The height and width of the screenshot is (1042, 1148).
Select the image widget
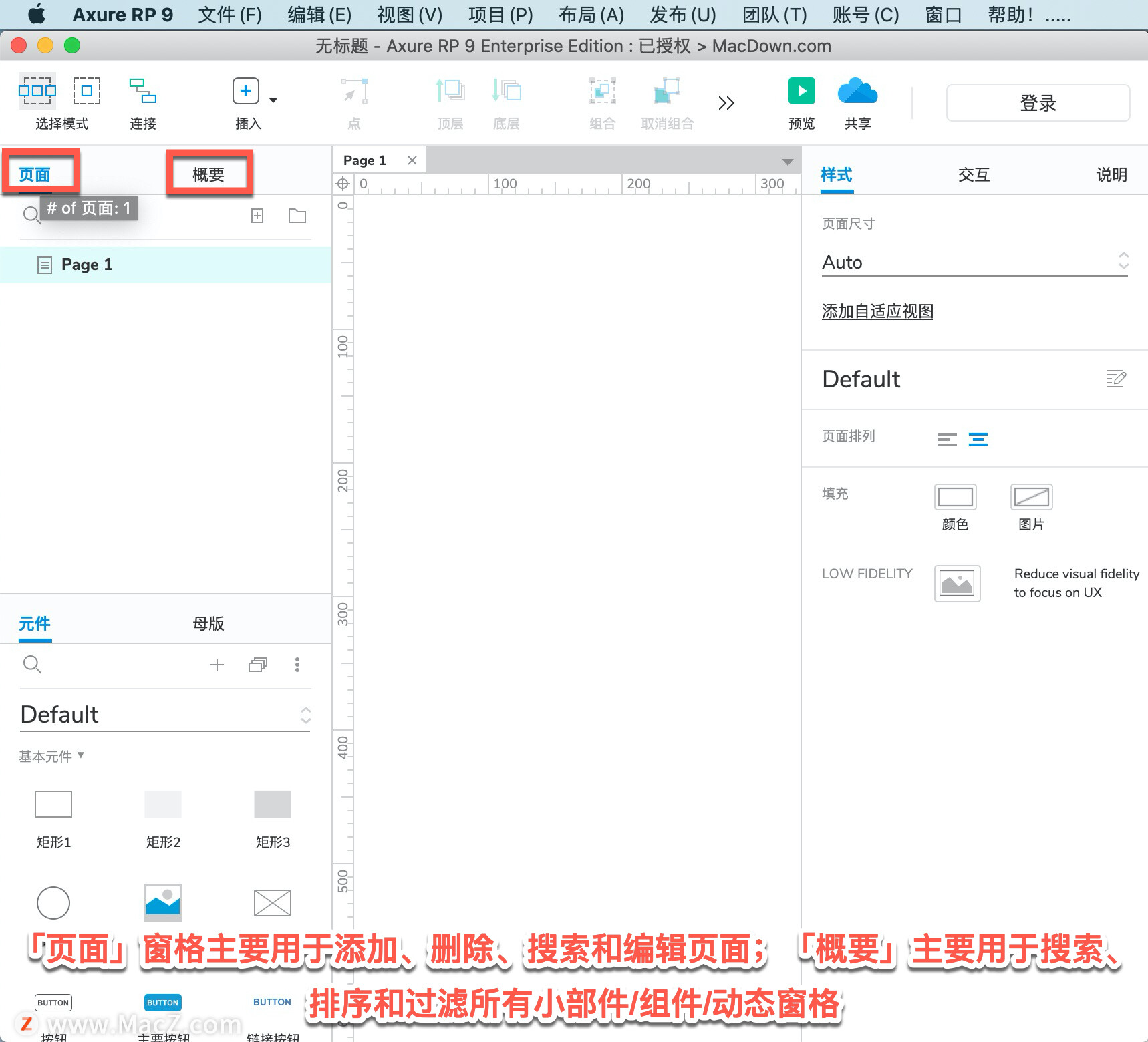163,903
